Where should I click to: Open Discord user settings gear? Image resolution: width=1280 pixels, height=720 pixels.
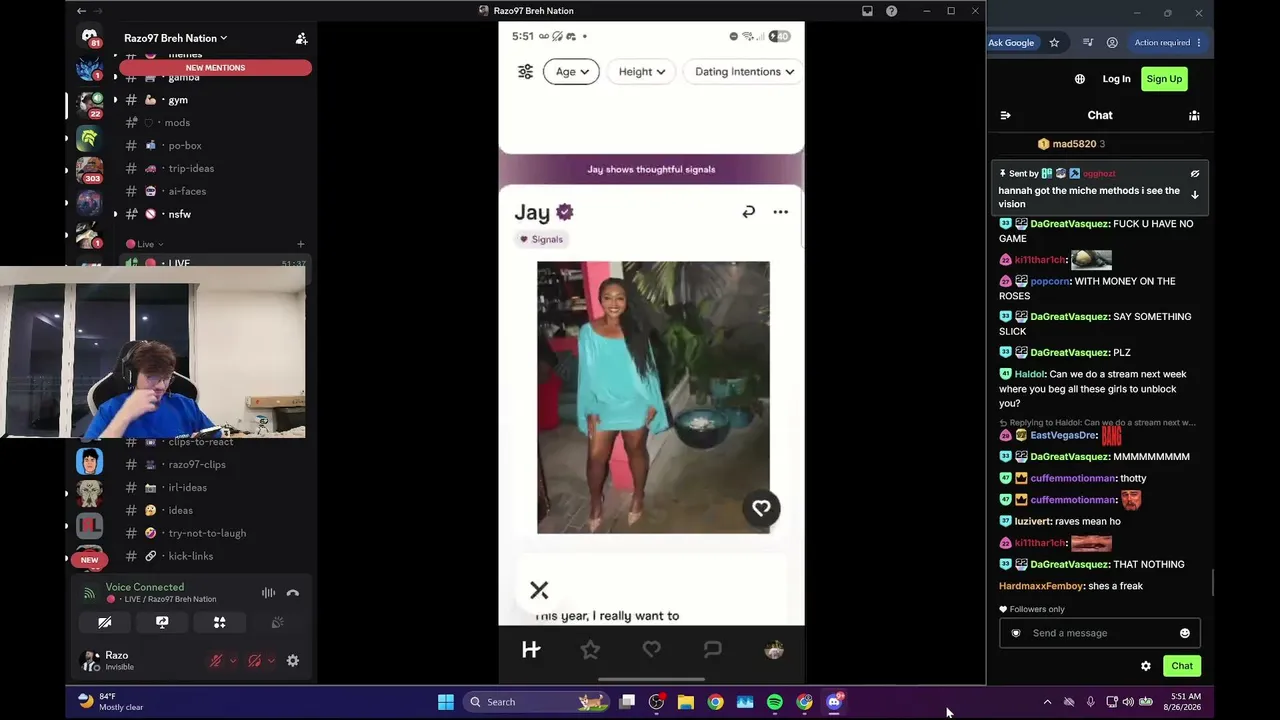(293, 661)
